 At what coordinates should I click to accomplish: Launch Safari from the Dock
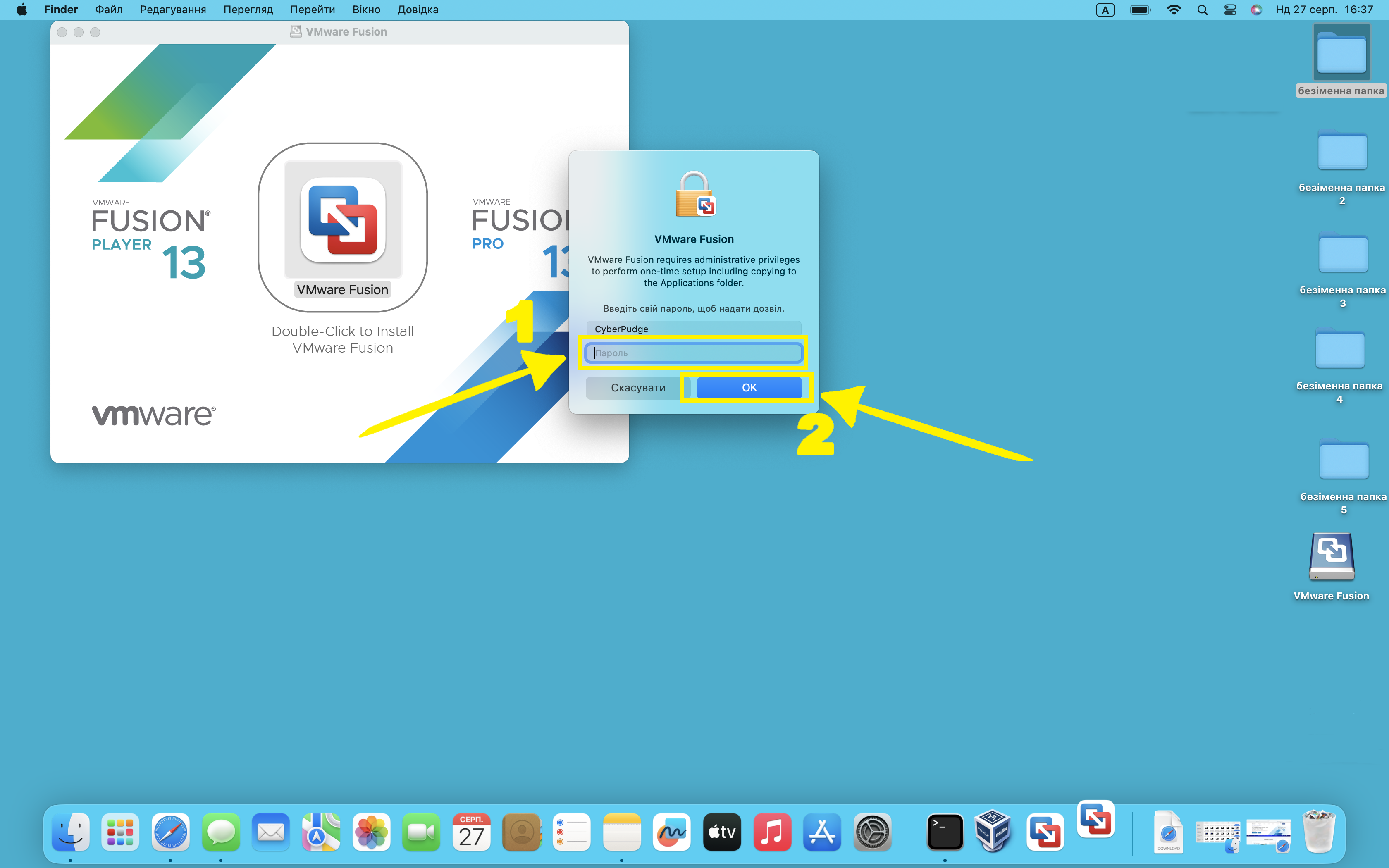[x=170, y=832]
